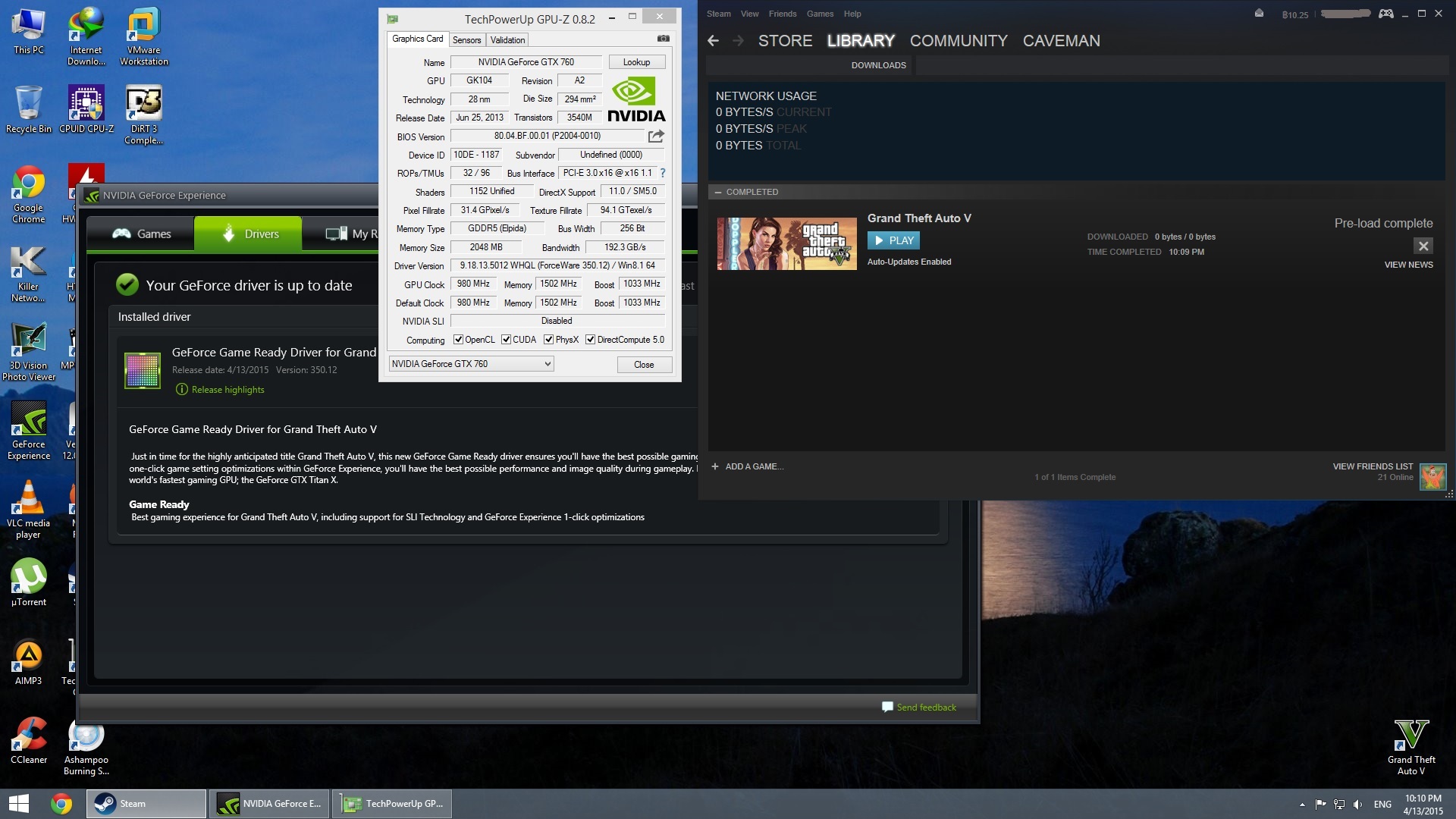The width and height of the screenshot is (1456, 819).
Task: Click the GPU-Z screenshot camera icon
Action: coord(663,39)
